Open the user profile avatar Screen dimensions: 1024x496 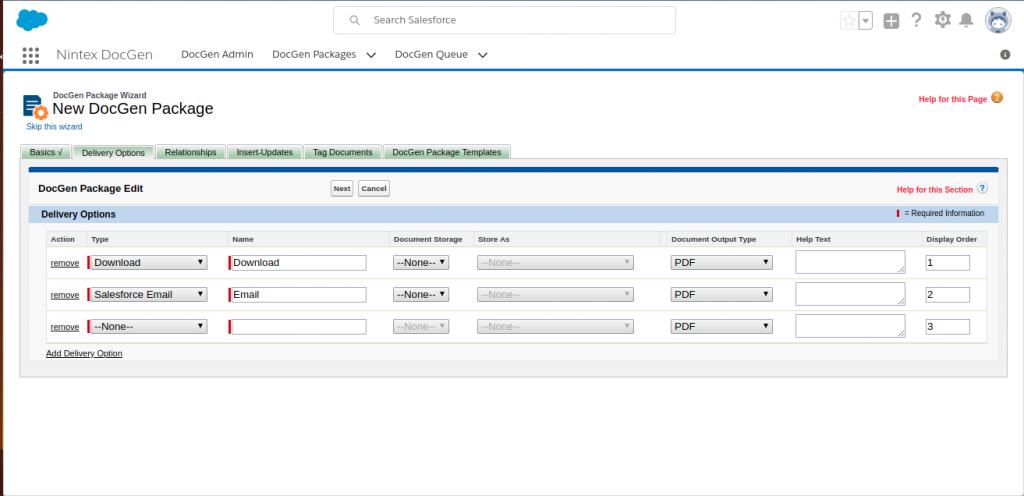(997, 20)
